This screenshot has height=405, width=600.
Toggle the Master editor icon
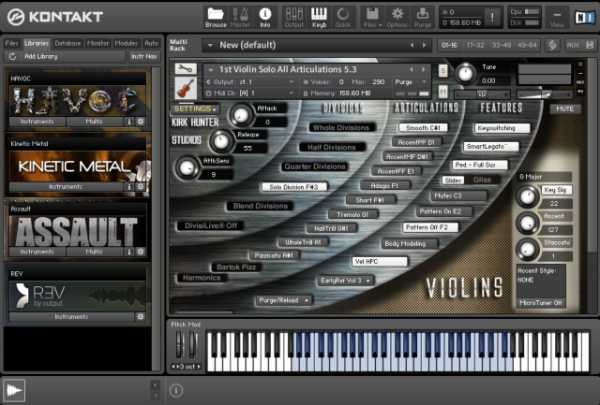[x=240, y=18]
